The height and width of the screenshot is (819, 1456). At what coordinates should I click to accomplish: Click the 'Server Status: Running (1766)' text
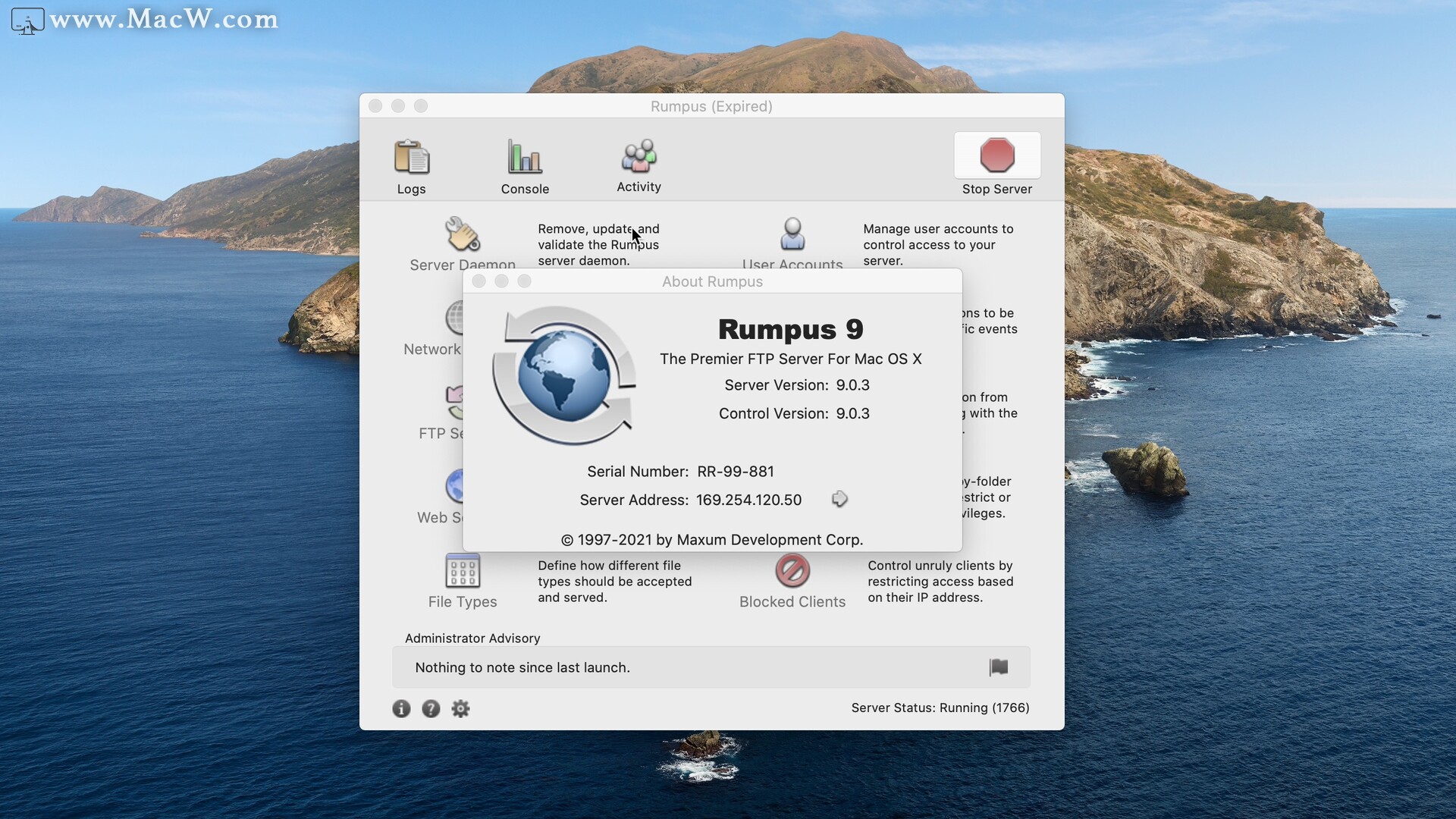click(940, 708)
